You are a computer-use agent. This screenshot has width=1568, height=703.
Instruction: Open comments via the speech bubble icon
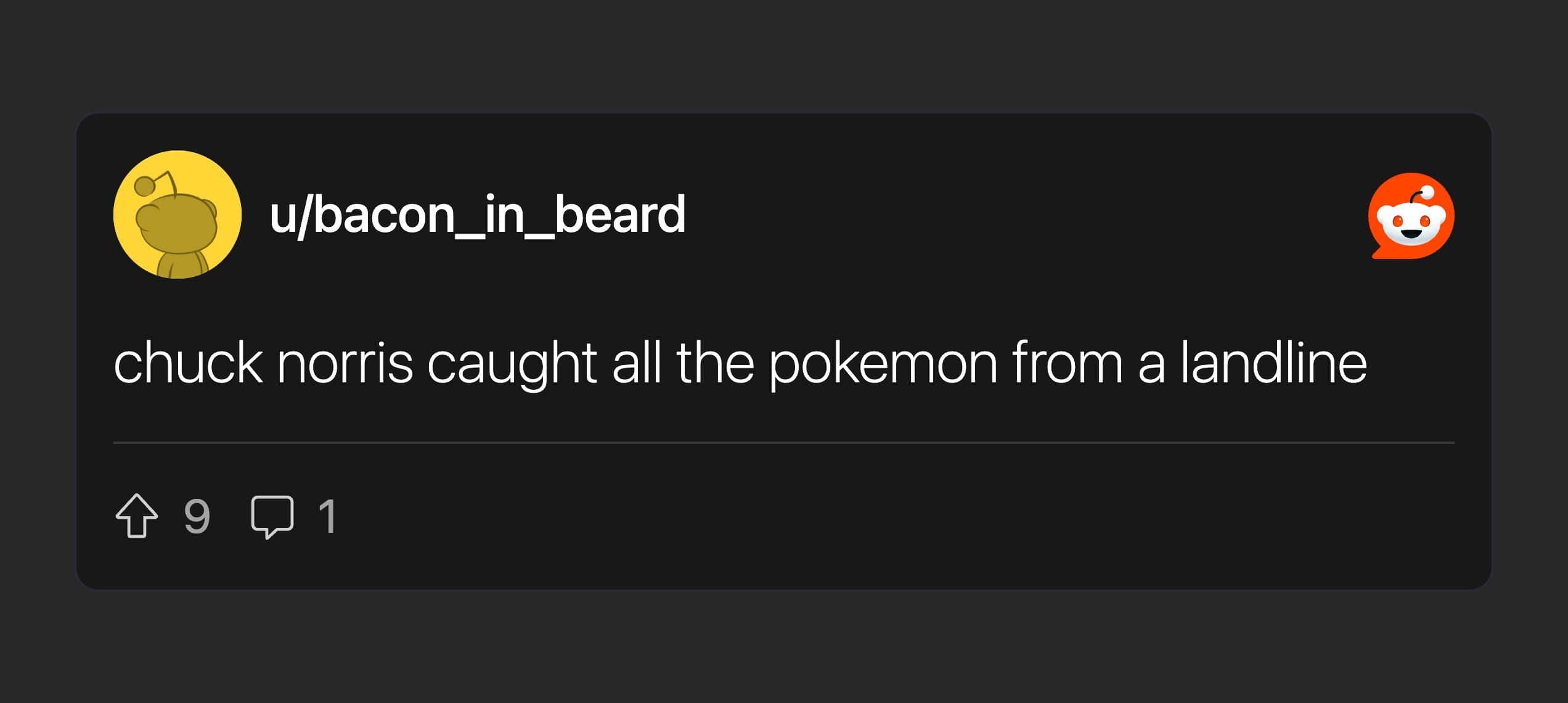272,516
